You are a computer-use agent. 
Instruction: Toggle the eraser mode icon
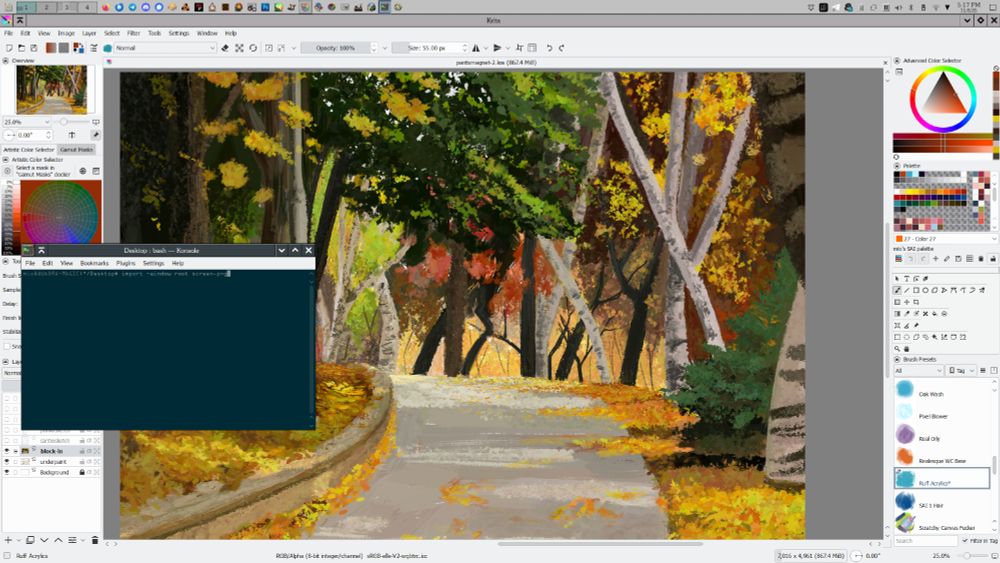(x=224, y=48)
